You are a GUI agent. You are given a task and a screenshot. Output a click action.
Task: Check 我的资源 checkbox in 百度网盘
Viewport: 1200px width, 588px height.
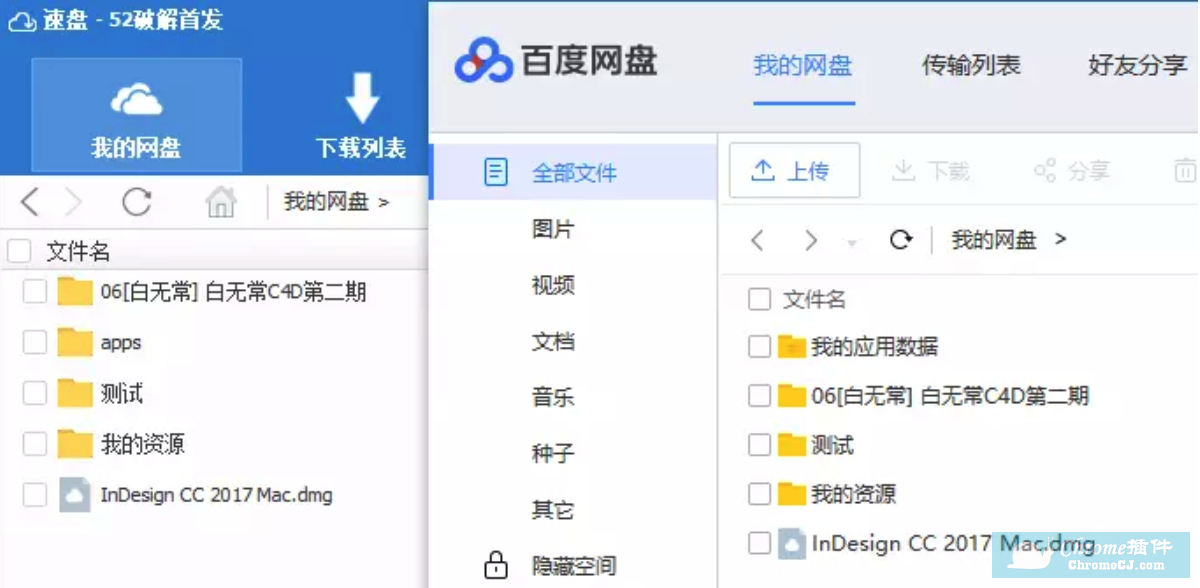coord(760,493)
